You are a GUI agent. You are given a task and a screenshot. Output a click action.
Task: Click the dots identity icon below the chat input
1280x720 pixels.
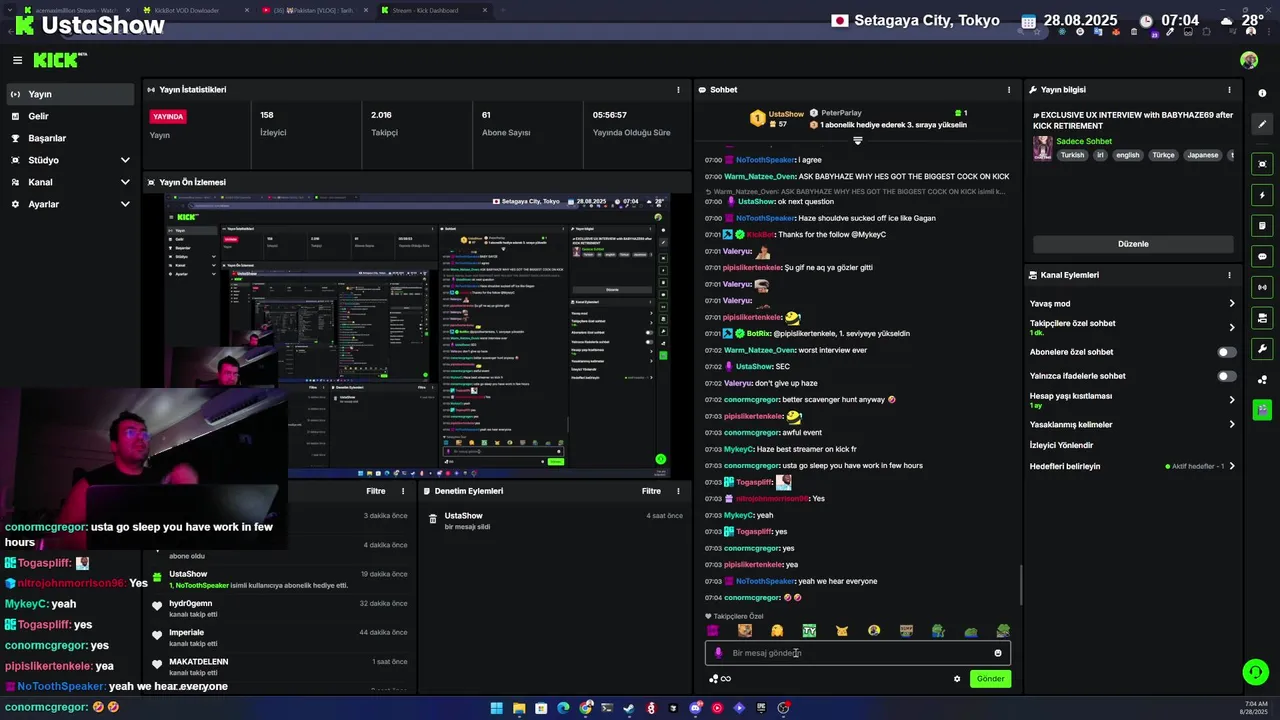(713, 679)
